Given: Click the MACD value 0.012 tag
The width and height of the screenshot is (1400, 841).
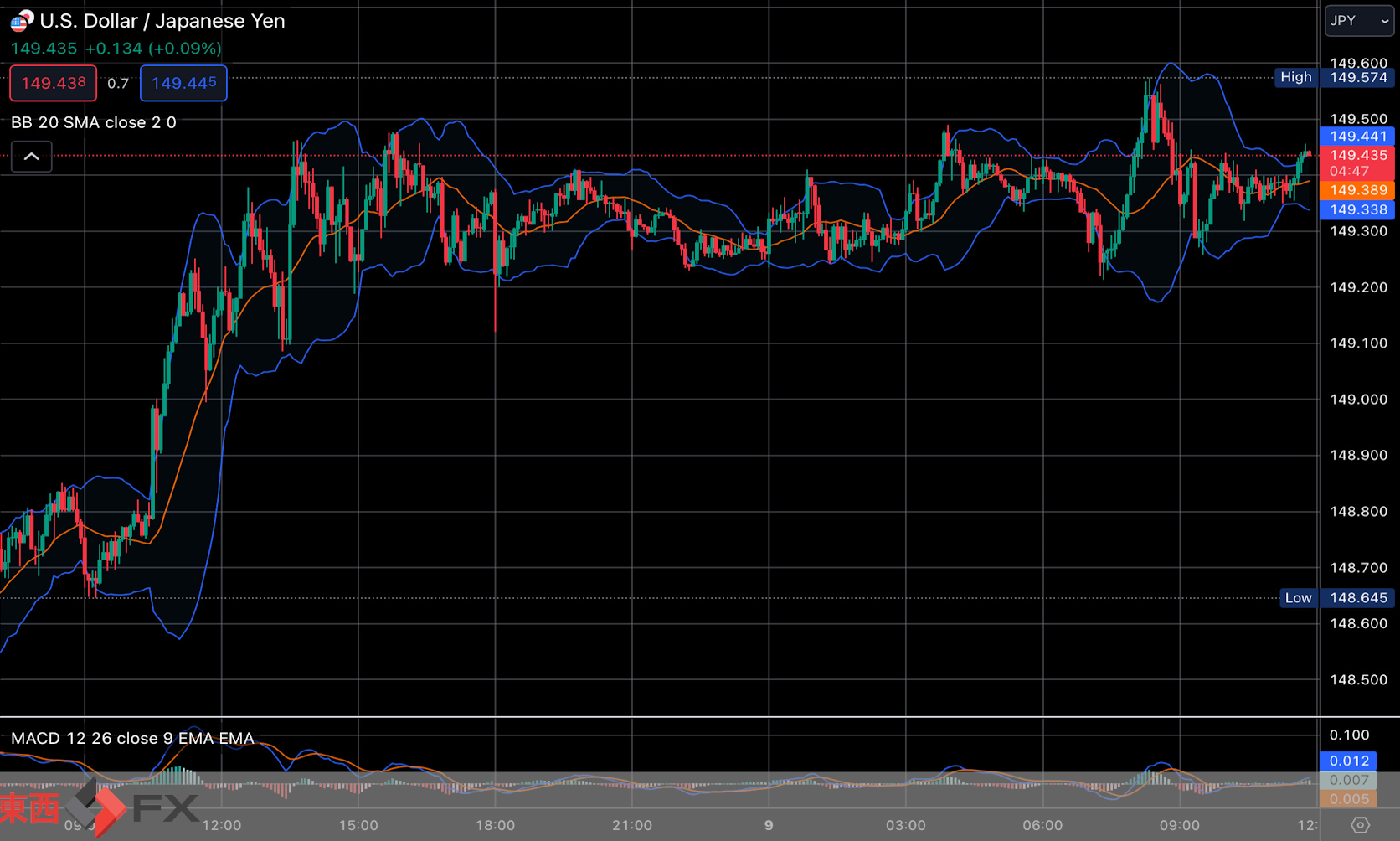Looking at the screenshot, I should click(x=1348, y=761).
